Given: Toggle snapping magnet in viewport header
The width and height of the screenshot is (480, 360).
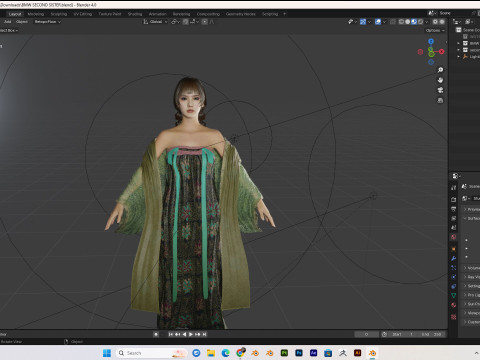Looking at the screenshot, I should (186, 22).
